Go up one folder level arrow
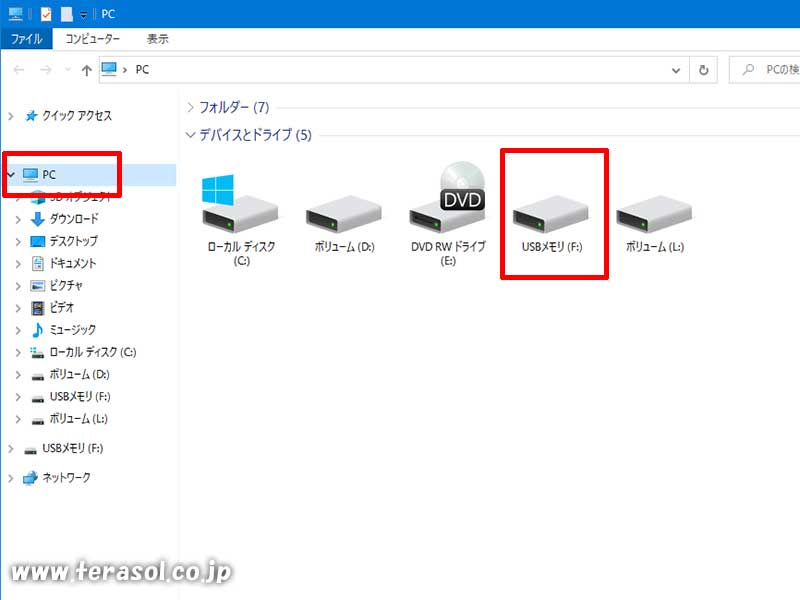 [x=87, y=70]
